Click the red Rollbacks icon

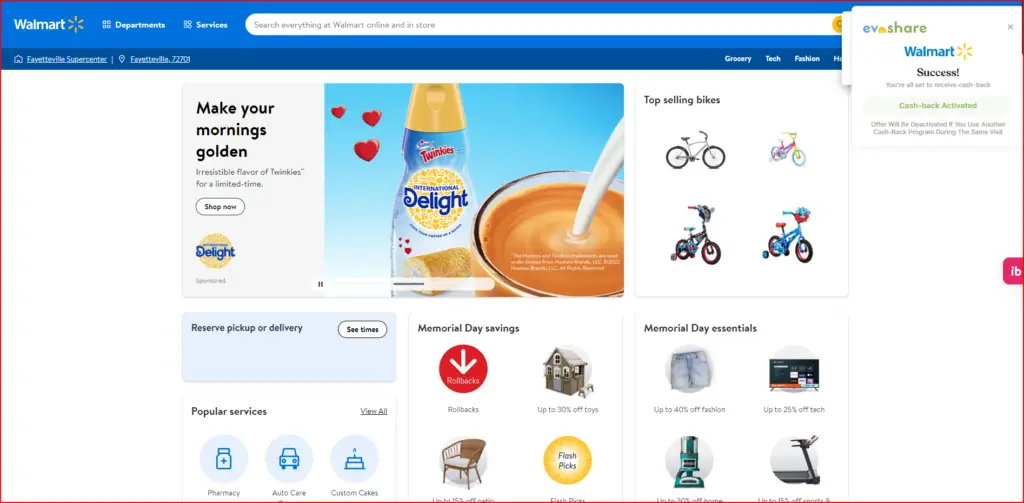click(463, 369)
